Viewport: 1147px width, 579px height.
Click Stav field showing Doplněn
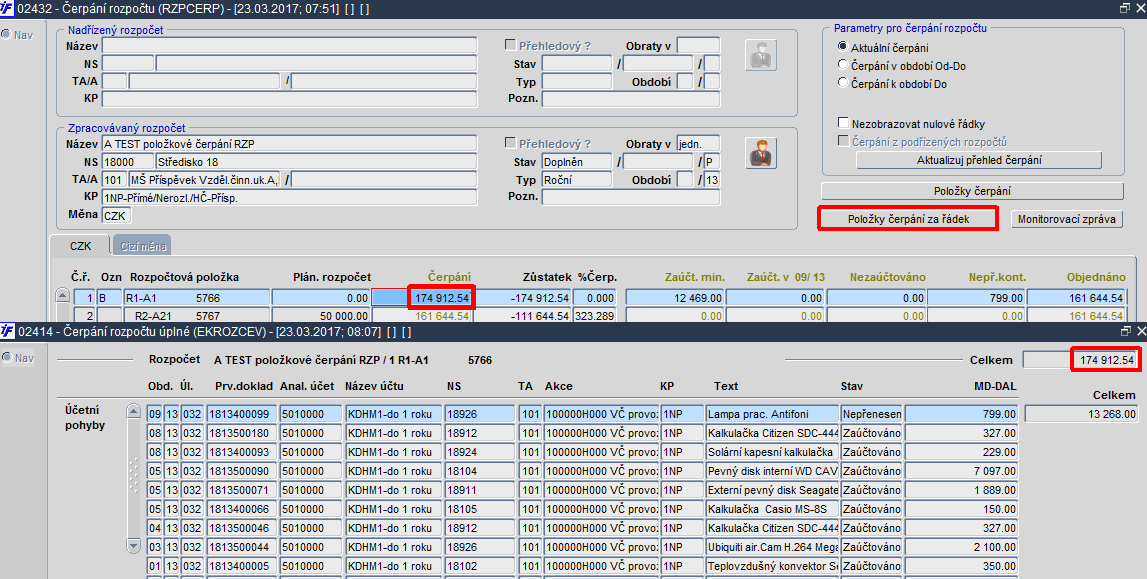(577, 162)
